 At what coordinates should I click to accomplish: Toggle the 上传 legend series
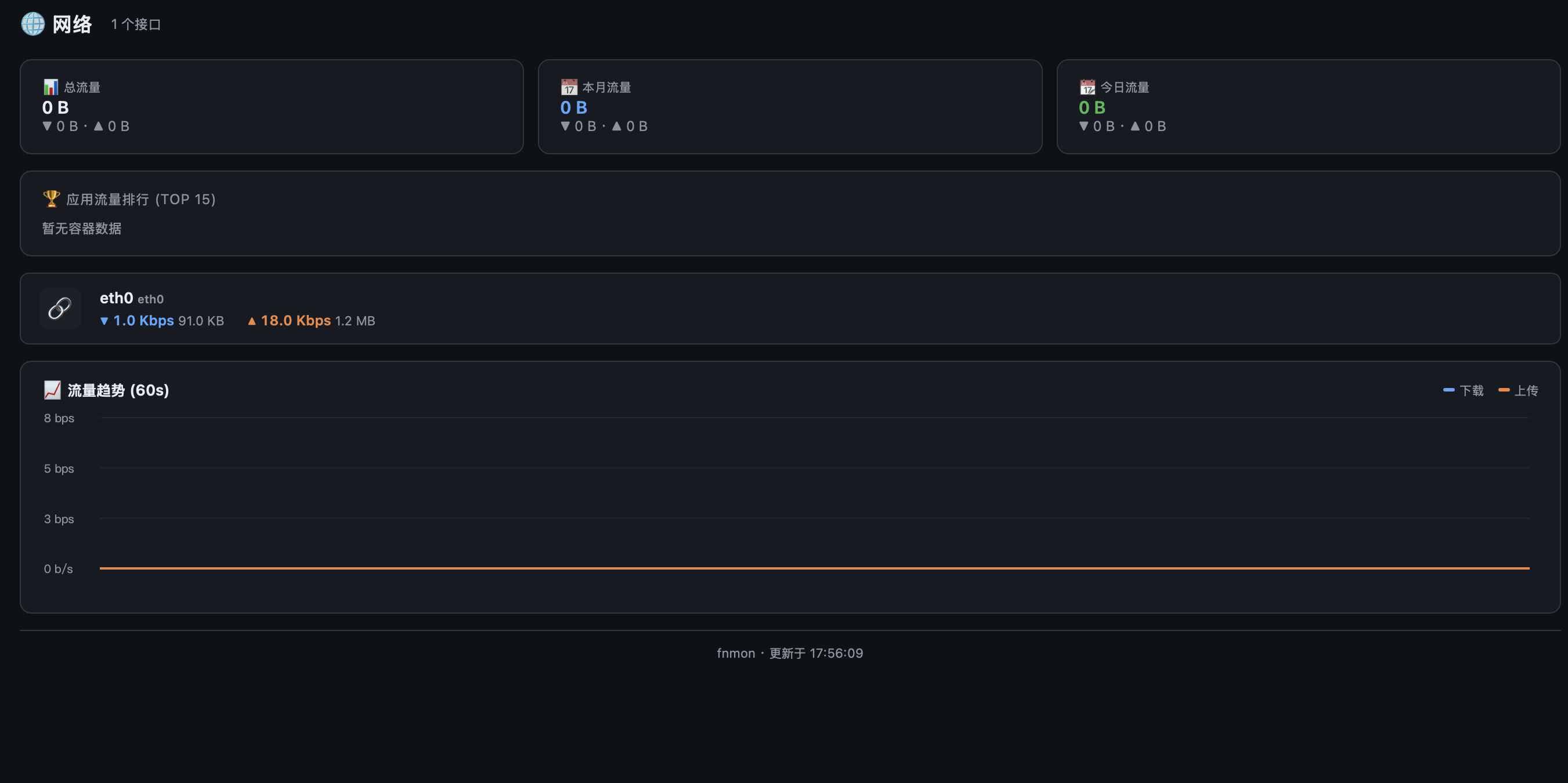1518,390
